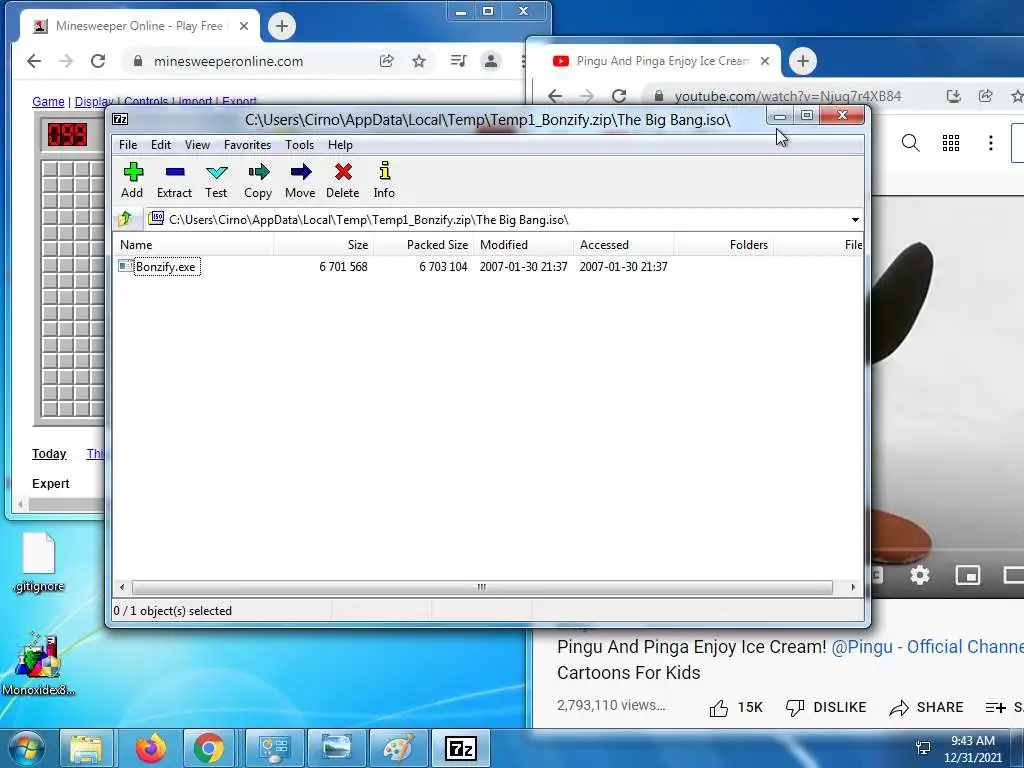This screenshot has height=768, width=1024.
Task: Click the YouTube search magnifier icon
Action: pos(910,143)
